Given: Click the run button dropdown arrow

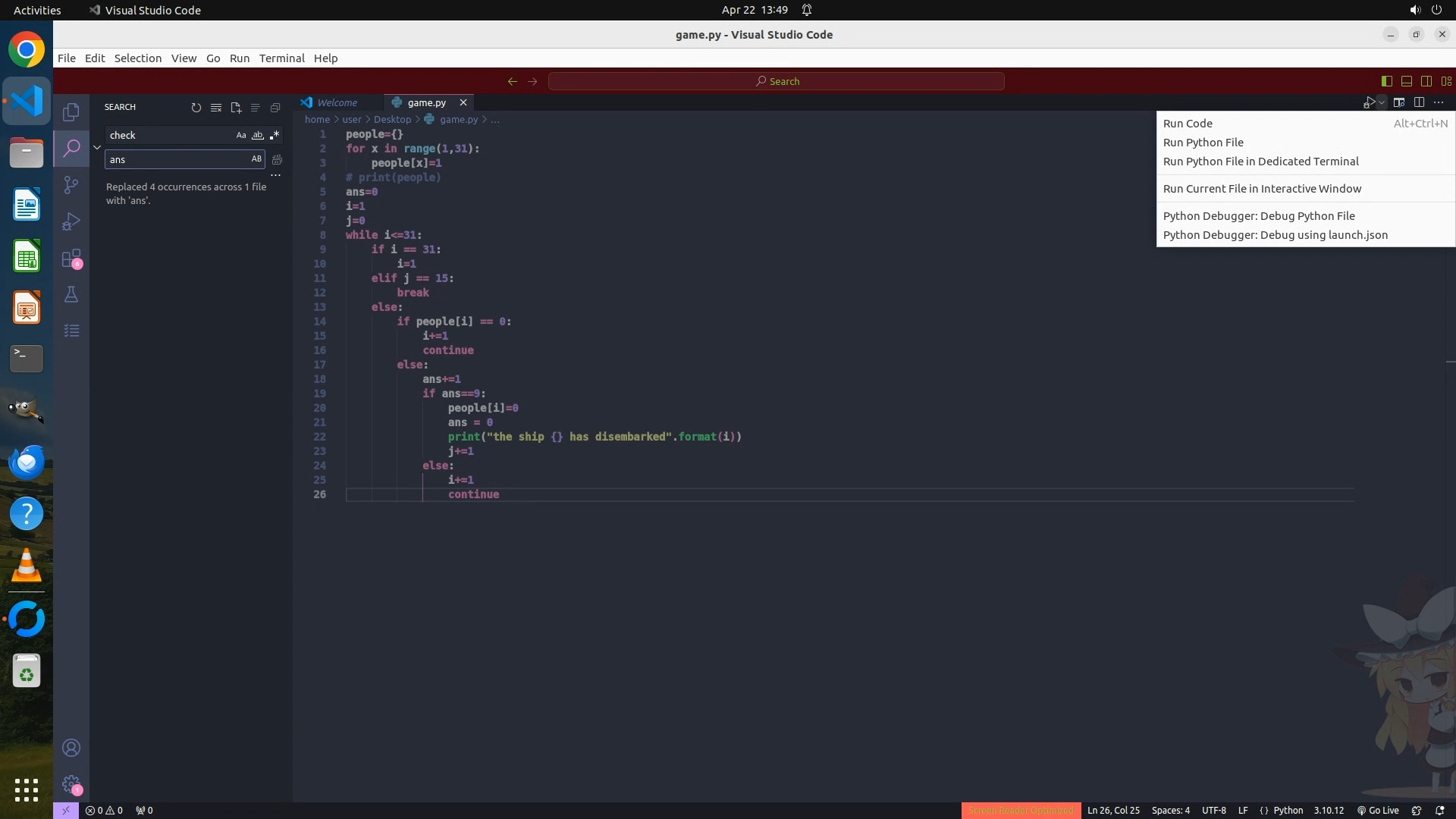Looking at the screenshot, I should pos(1382,102).
